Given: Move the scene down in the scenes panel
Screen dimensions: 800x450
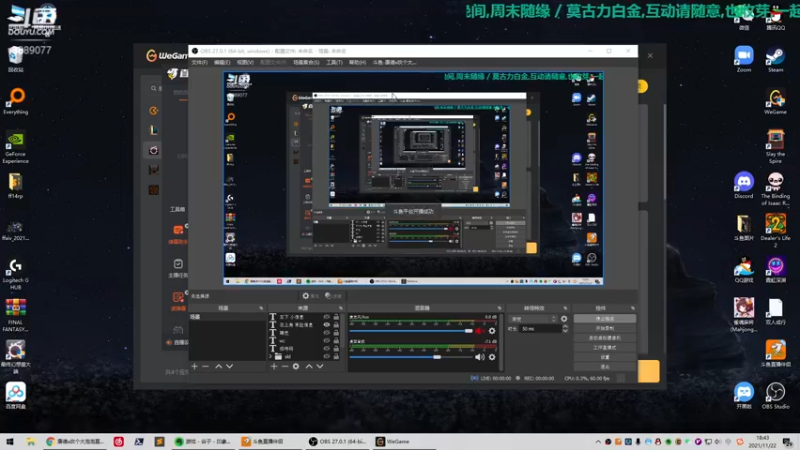Looking at the screenshot, I should tap(230, 366).
